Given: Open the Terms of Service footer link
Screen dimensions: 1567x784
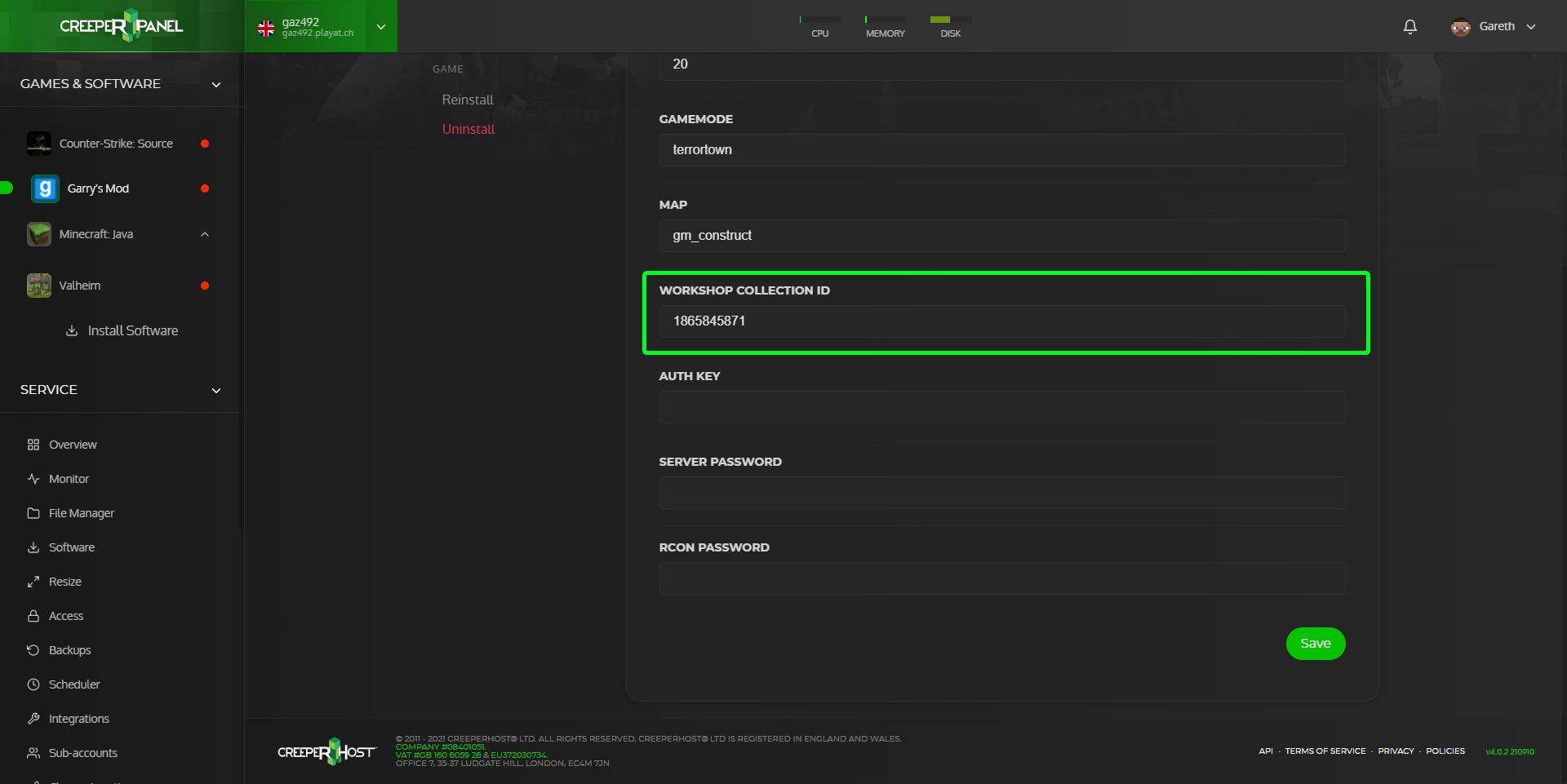Looking at the screenshot, I should [x=1325, y=751].
